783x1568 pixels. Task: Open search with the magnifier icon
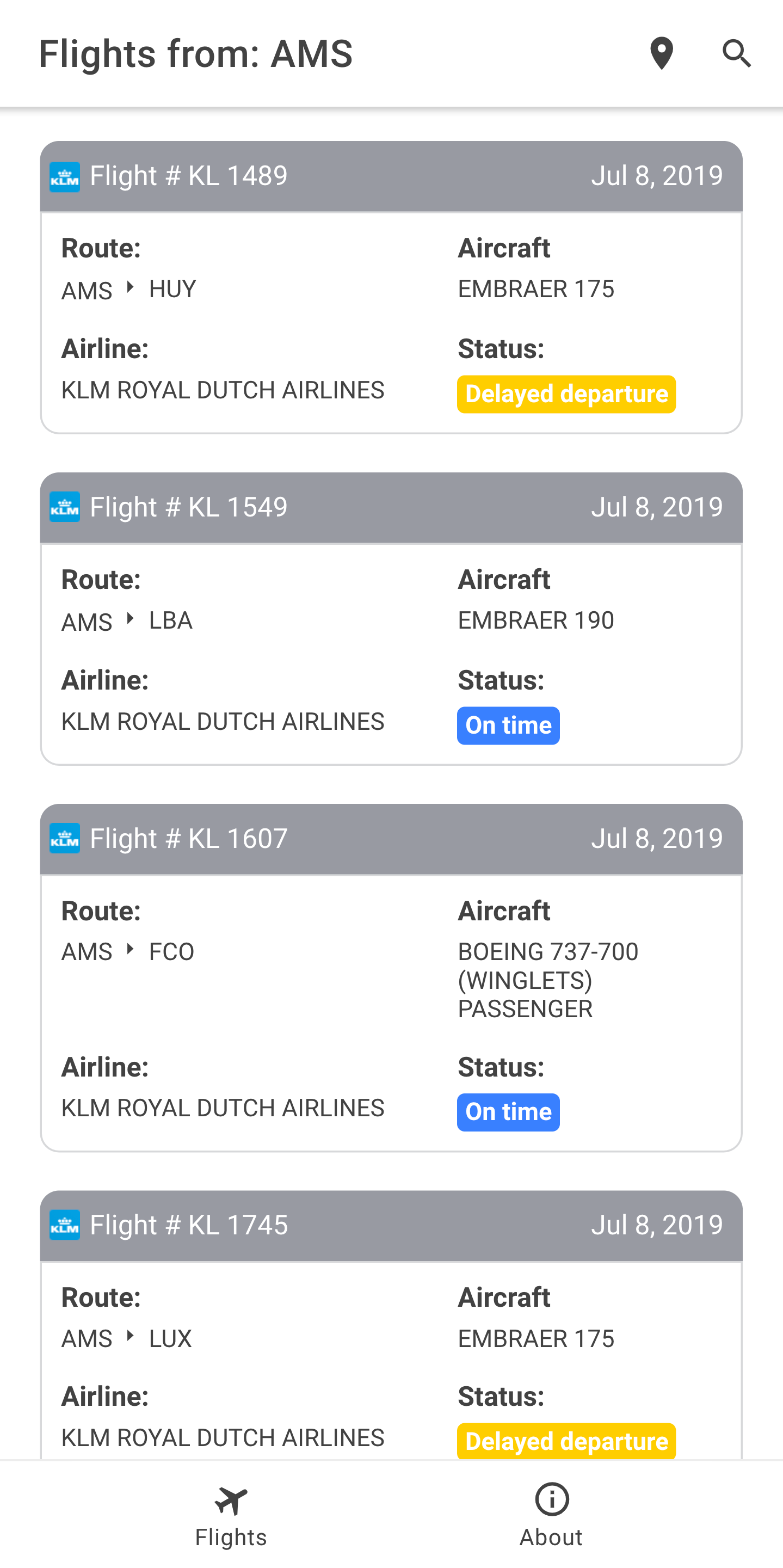[x=737, y=53]
